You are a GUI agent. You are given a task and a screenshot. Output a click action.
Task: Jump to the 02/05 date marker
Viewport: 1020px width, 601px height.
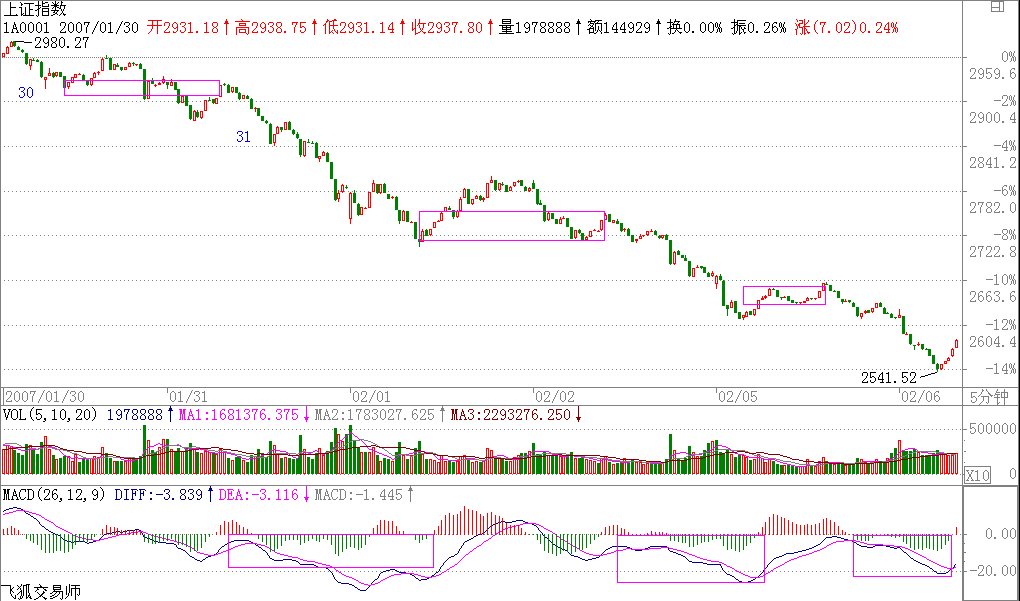tap(739, 396)
